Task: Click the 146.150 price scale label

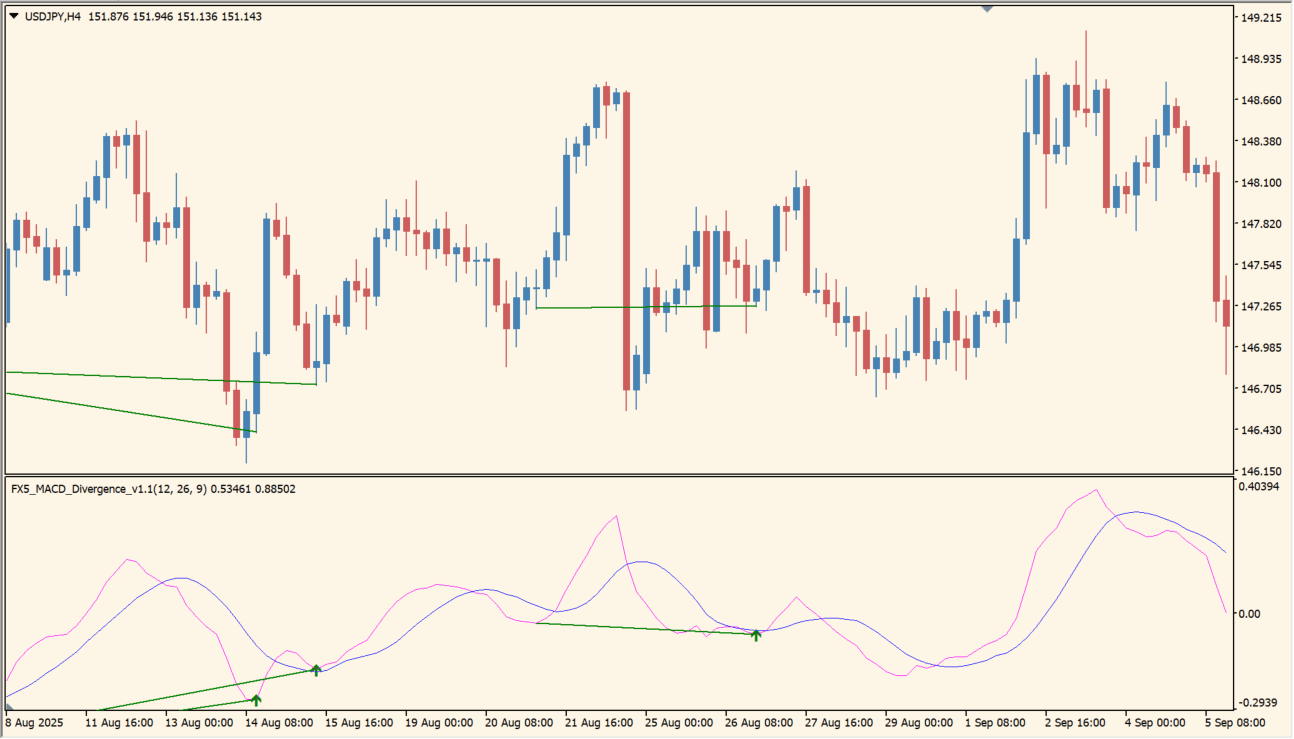Action: pyautogui.click(x=1261, y=471)
